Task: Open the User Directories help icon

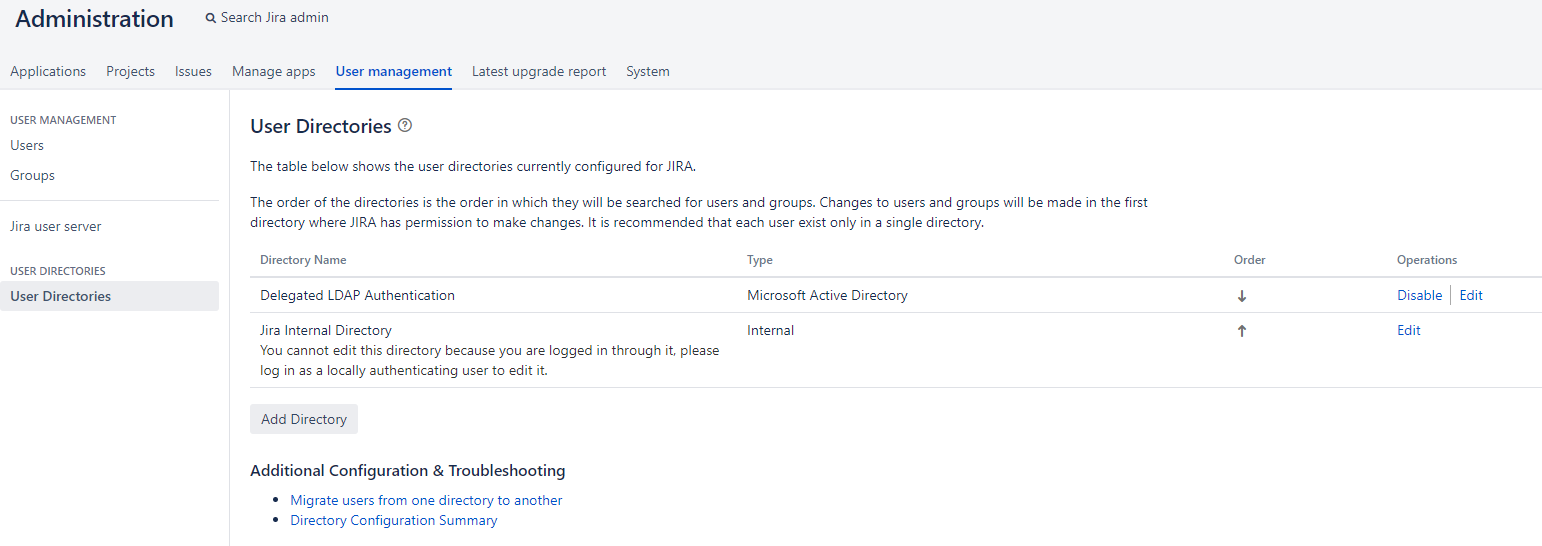Action: [405, 126]
